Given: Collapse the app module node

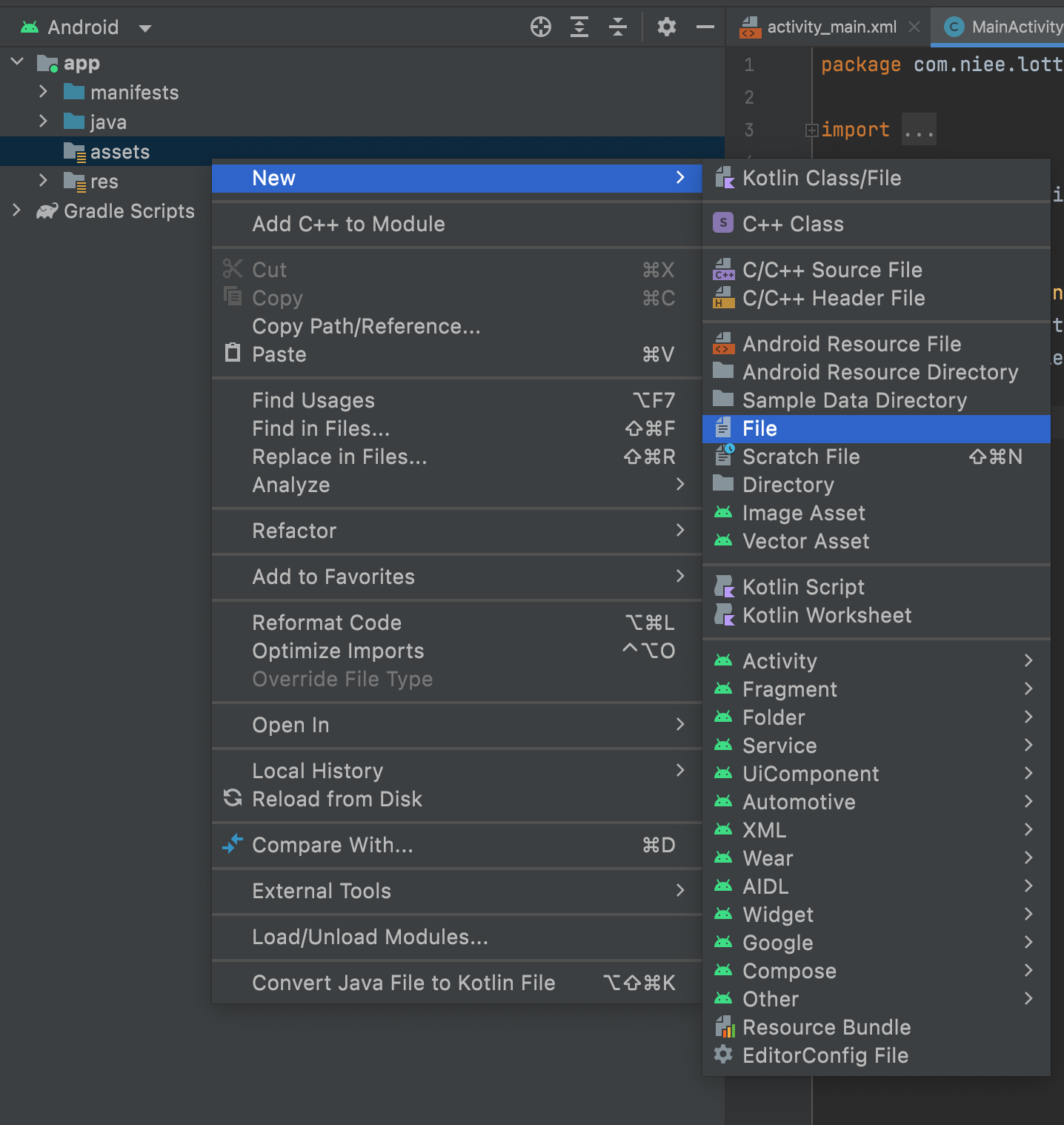Looking at the screenshot, I should point(18,62).
